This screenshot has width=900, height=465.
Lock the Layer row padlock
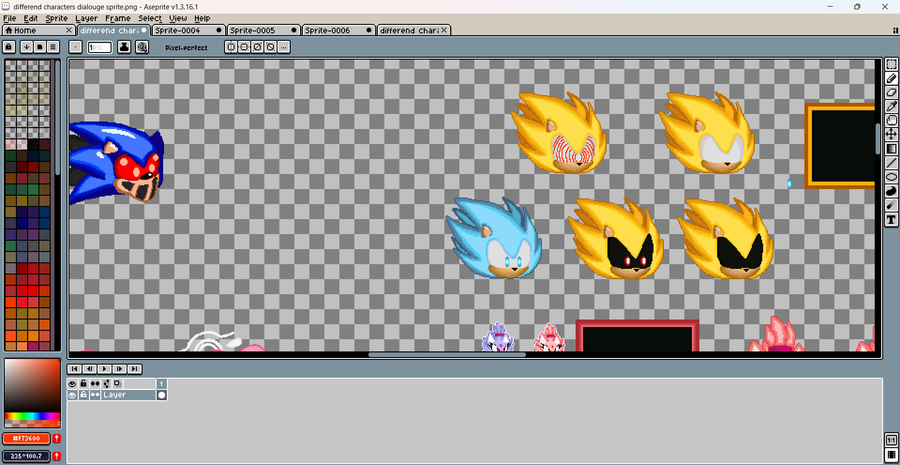pyautogui.click(x=84, y=395)
